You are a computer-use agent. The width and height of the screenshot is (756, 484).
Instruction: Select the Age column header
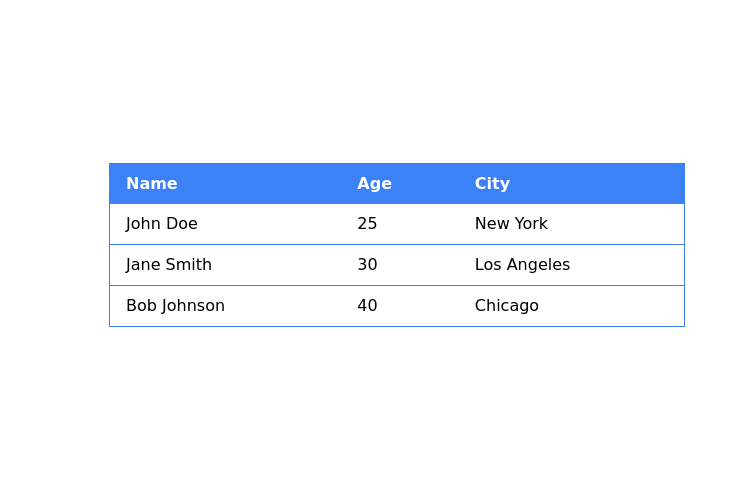(x=374, y=184)
